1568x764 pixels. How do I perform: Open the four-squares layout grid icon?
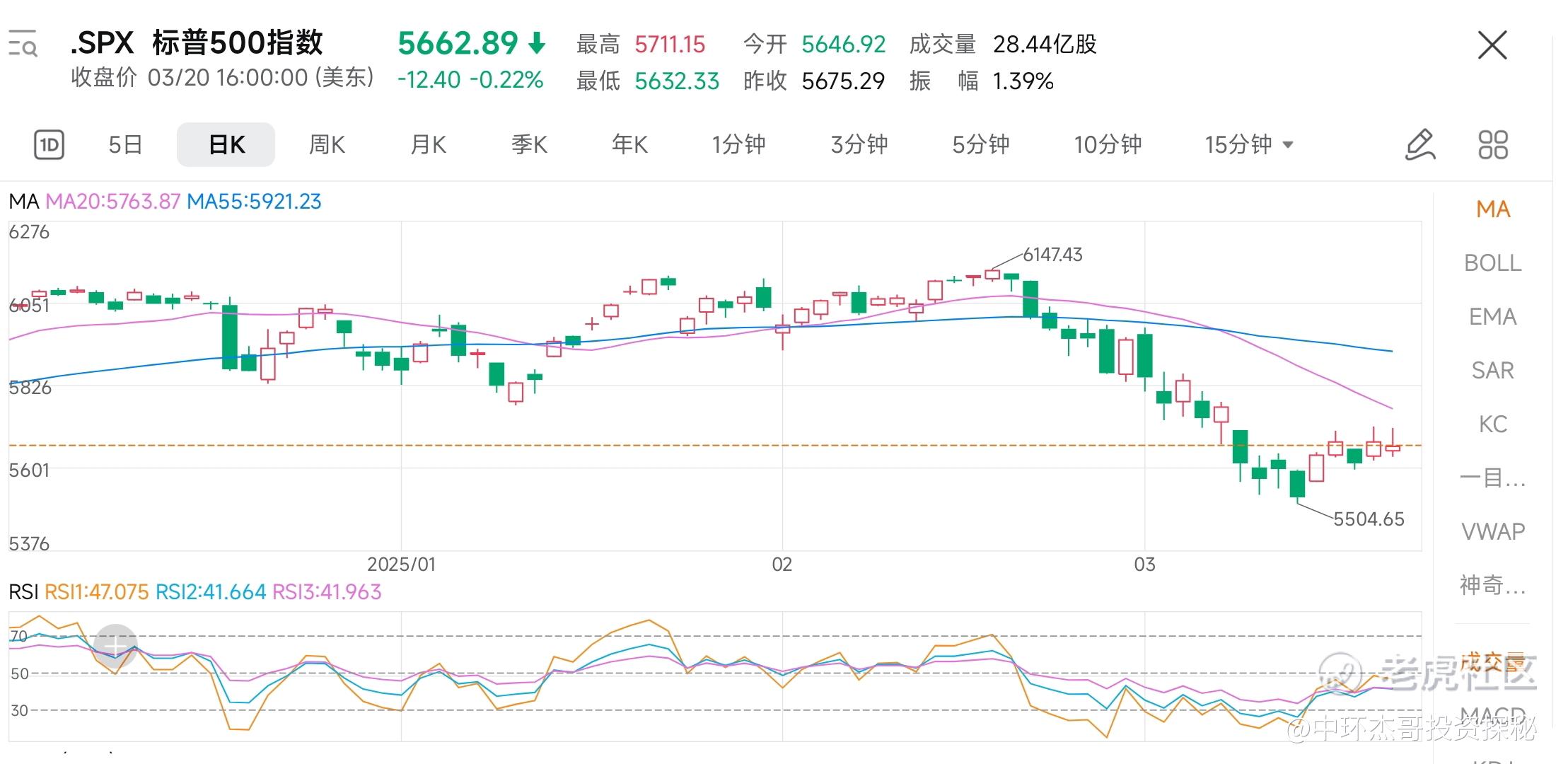click(1493, 145)
